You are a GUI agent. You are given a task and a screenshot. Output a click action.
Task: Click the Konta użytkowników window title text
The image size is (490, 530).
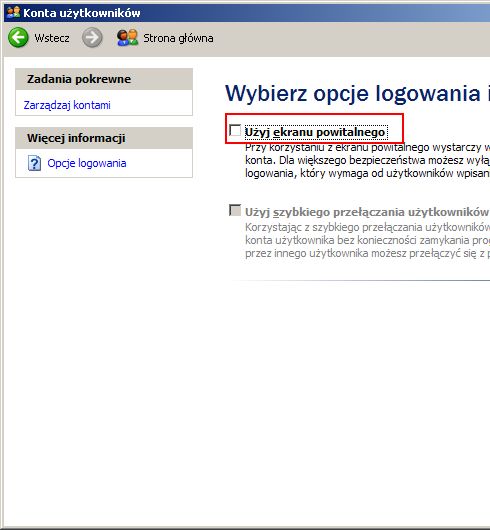click(82, 13)
